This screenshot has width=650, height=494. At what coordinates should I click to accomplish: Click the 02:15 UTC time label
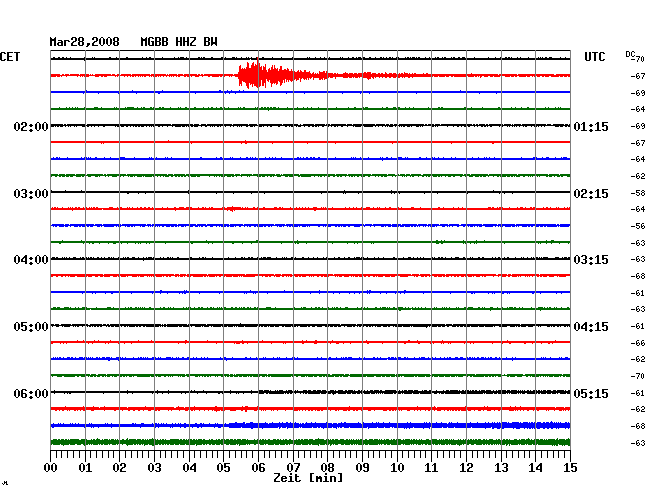click(x=591, y=194)
